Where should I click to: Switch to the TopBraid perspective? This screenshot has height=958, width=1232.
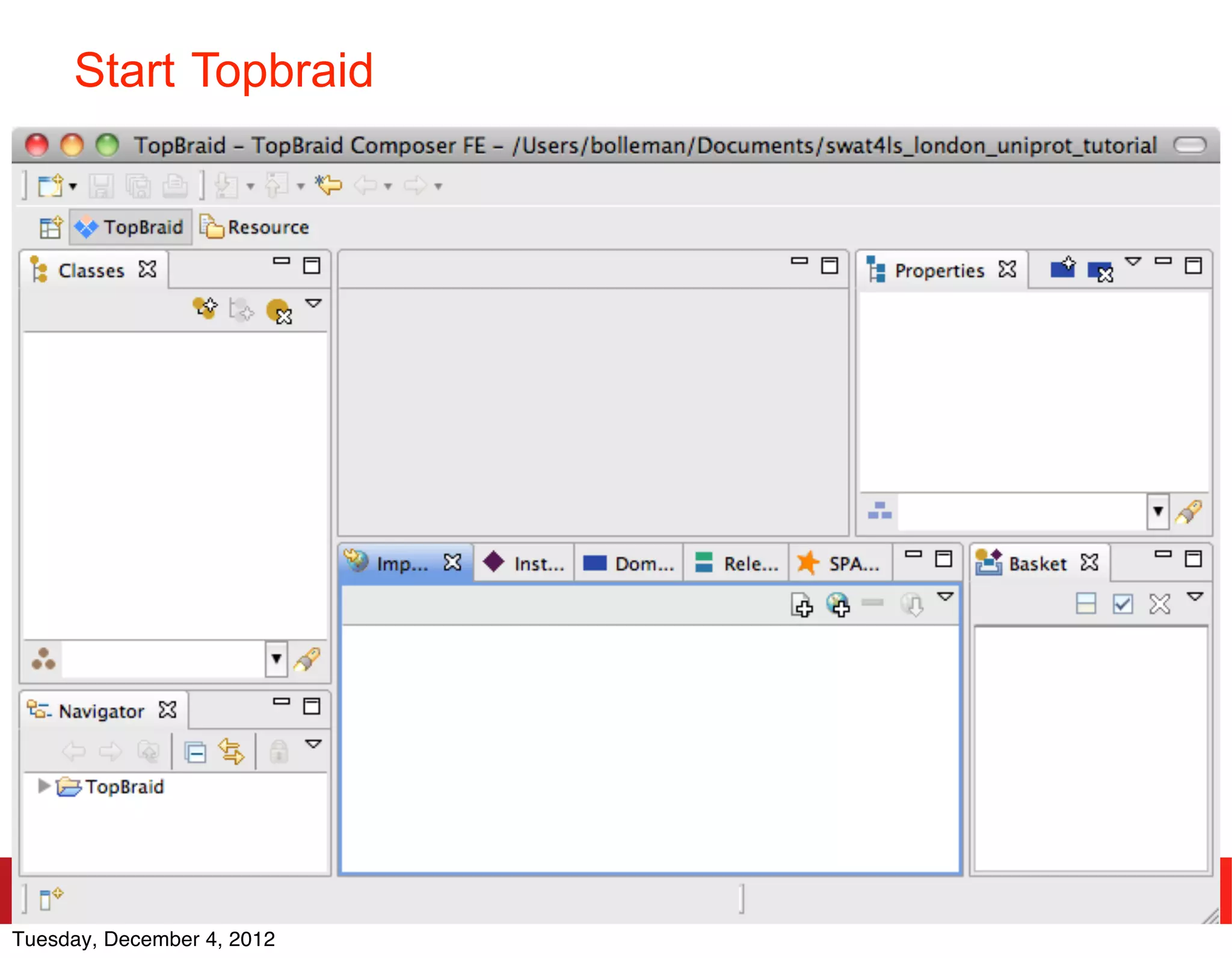point(130,227)
